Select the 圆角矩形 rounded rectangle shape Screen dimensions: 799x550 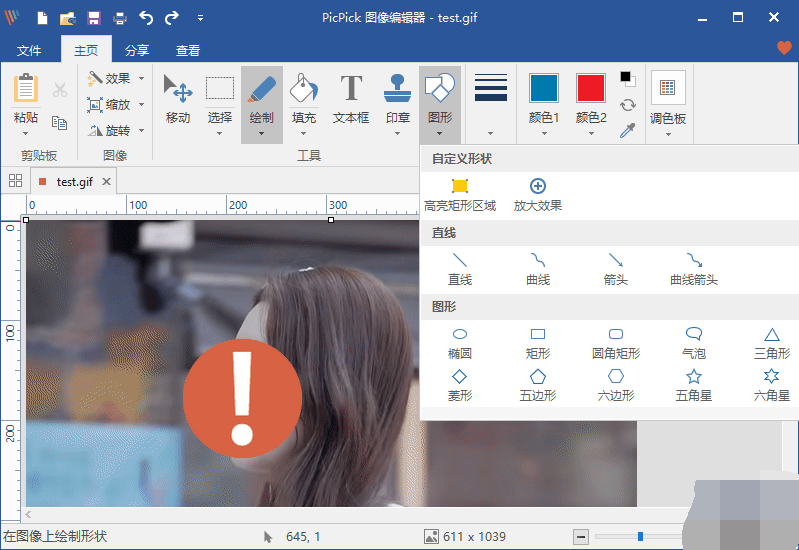click(x=616, y=344)
